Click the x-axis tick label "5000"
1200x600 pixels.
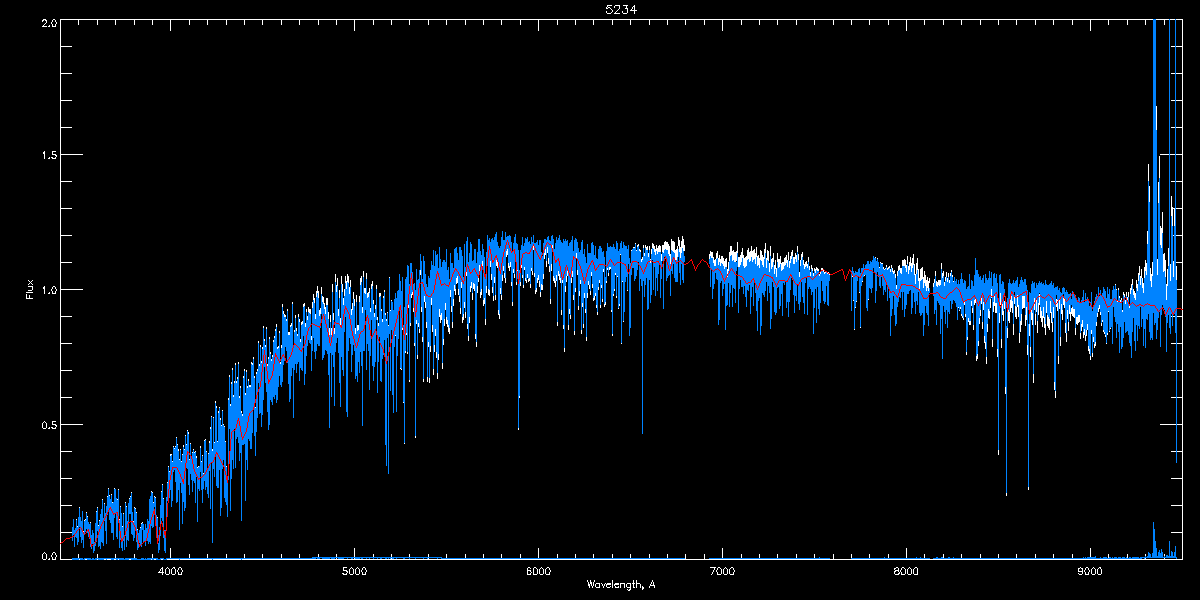[354, 572]
